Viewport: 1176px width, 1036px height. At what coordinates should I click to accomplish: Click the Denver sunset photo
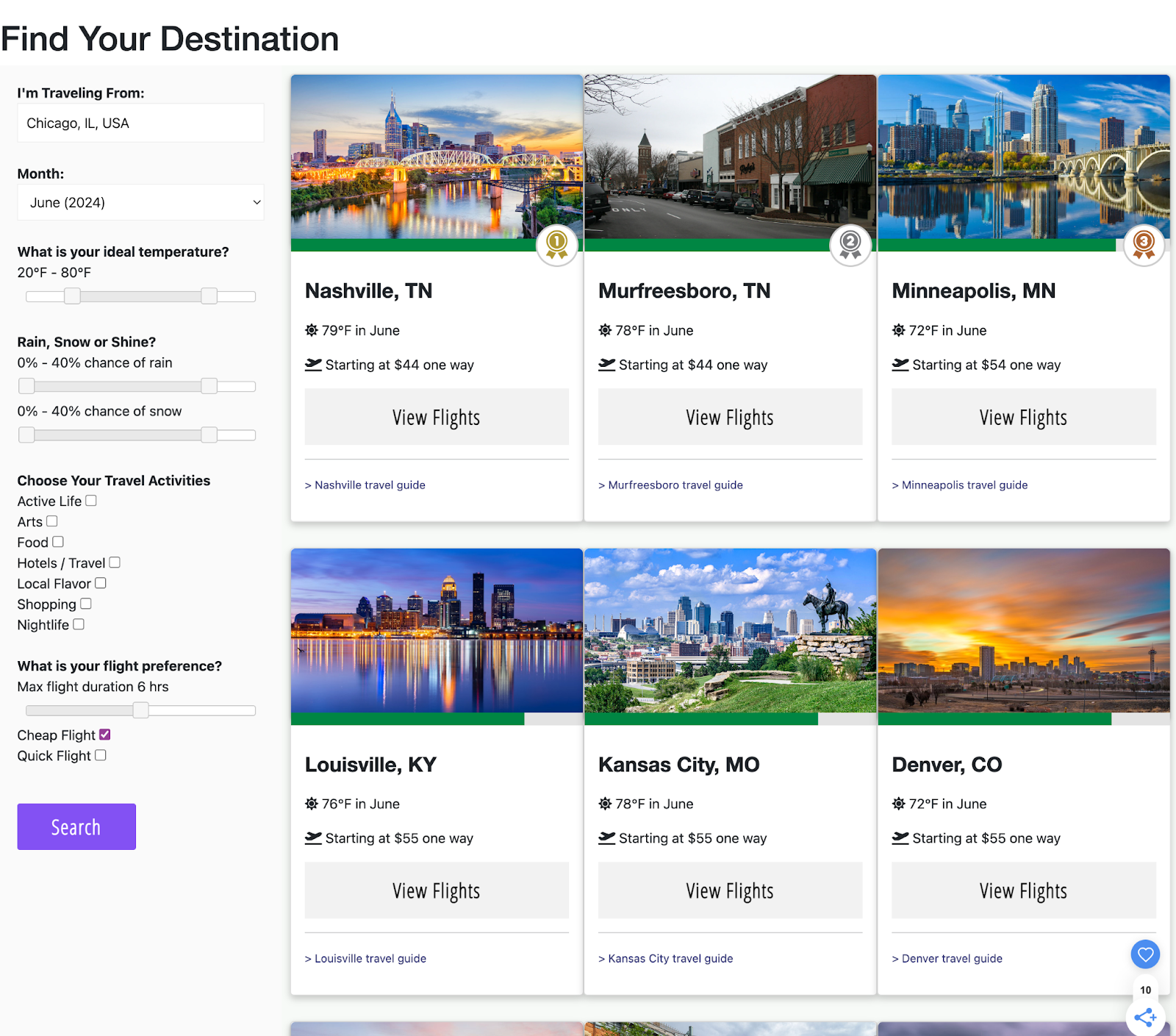tap(1024, 630)
